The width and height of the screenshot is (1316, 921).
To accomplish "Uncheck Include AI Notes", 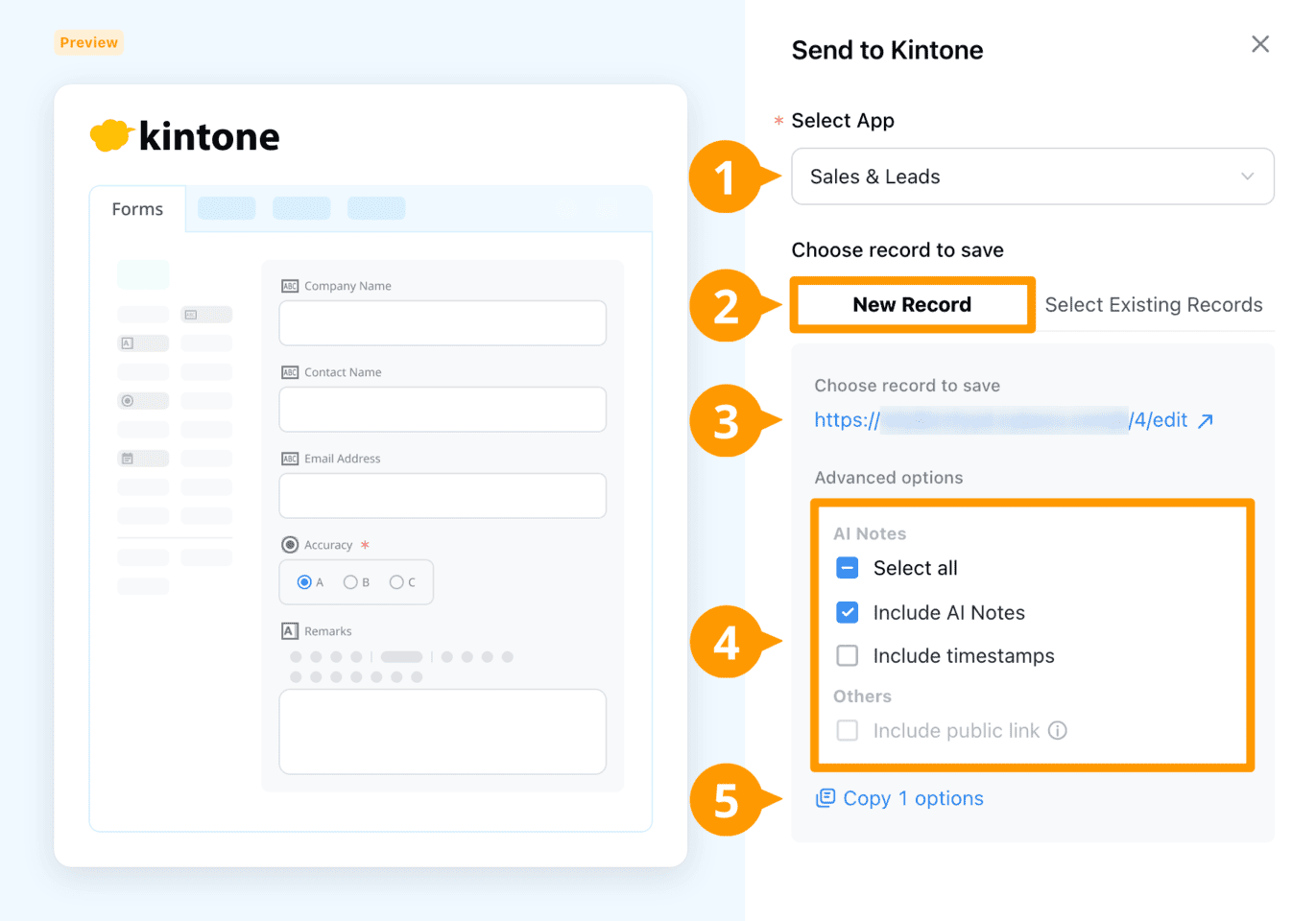I will point(848,612).
